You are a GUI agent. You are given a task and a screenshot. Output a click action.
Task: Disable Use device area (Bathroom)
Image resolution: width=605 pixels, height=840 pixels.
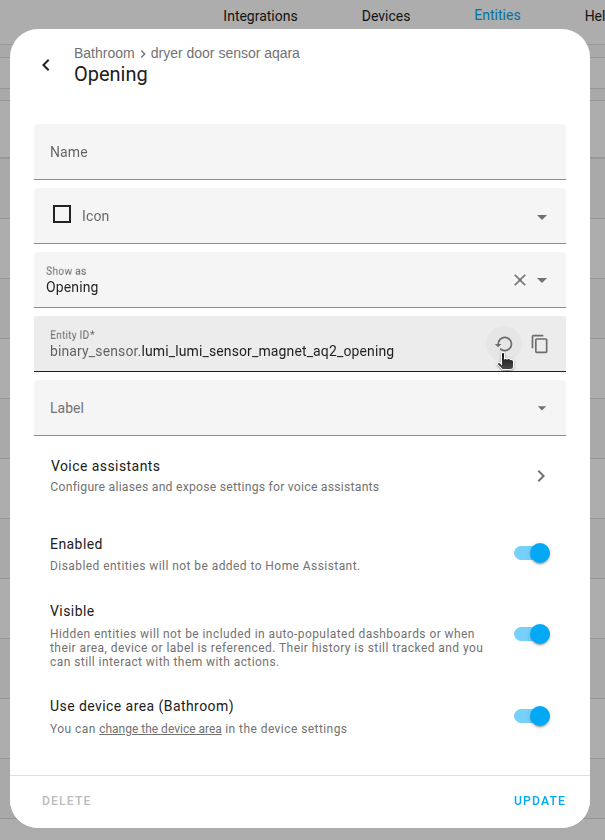click(x=530, y=716)
